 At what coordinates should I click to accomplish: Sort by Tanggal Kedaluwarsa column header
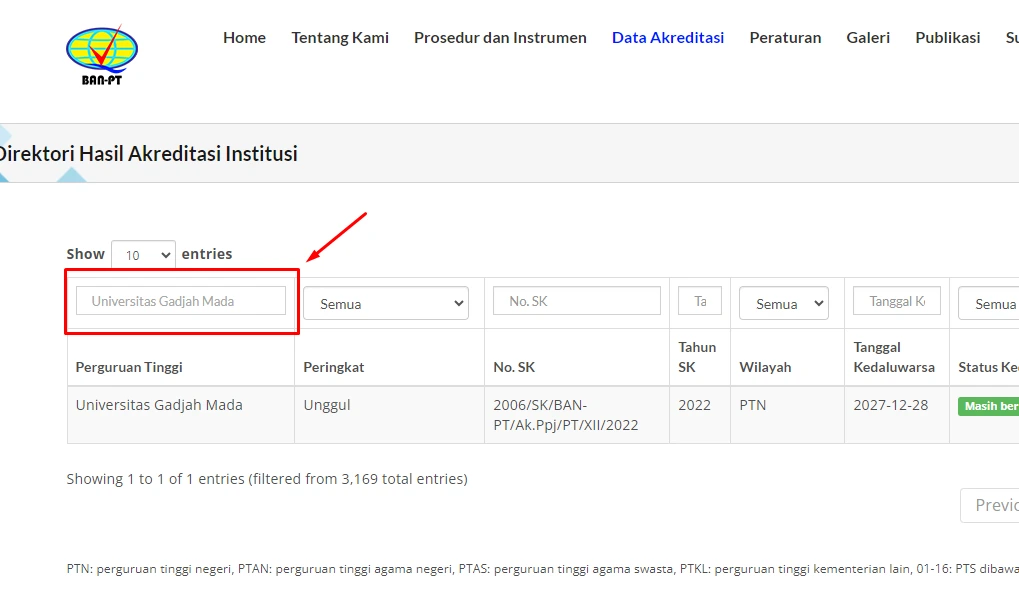click(897, 357)
